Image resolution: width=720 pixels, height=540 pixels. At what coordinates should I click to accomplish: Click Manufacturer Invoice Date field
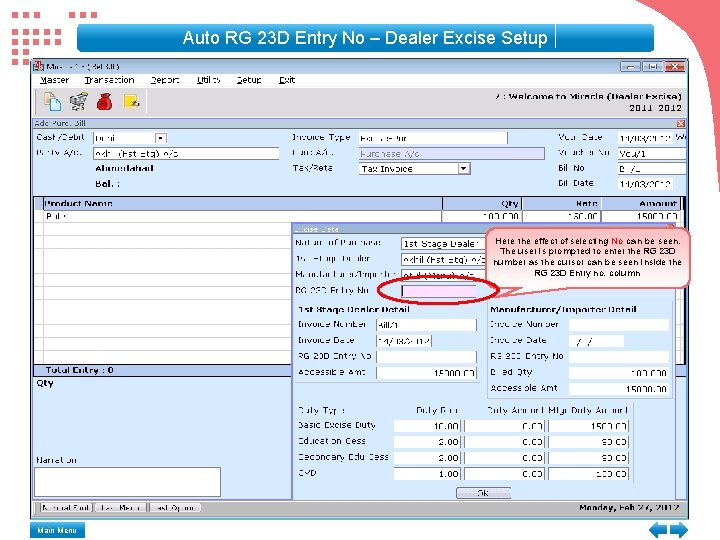point(596,341)
